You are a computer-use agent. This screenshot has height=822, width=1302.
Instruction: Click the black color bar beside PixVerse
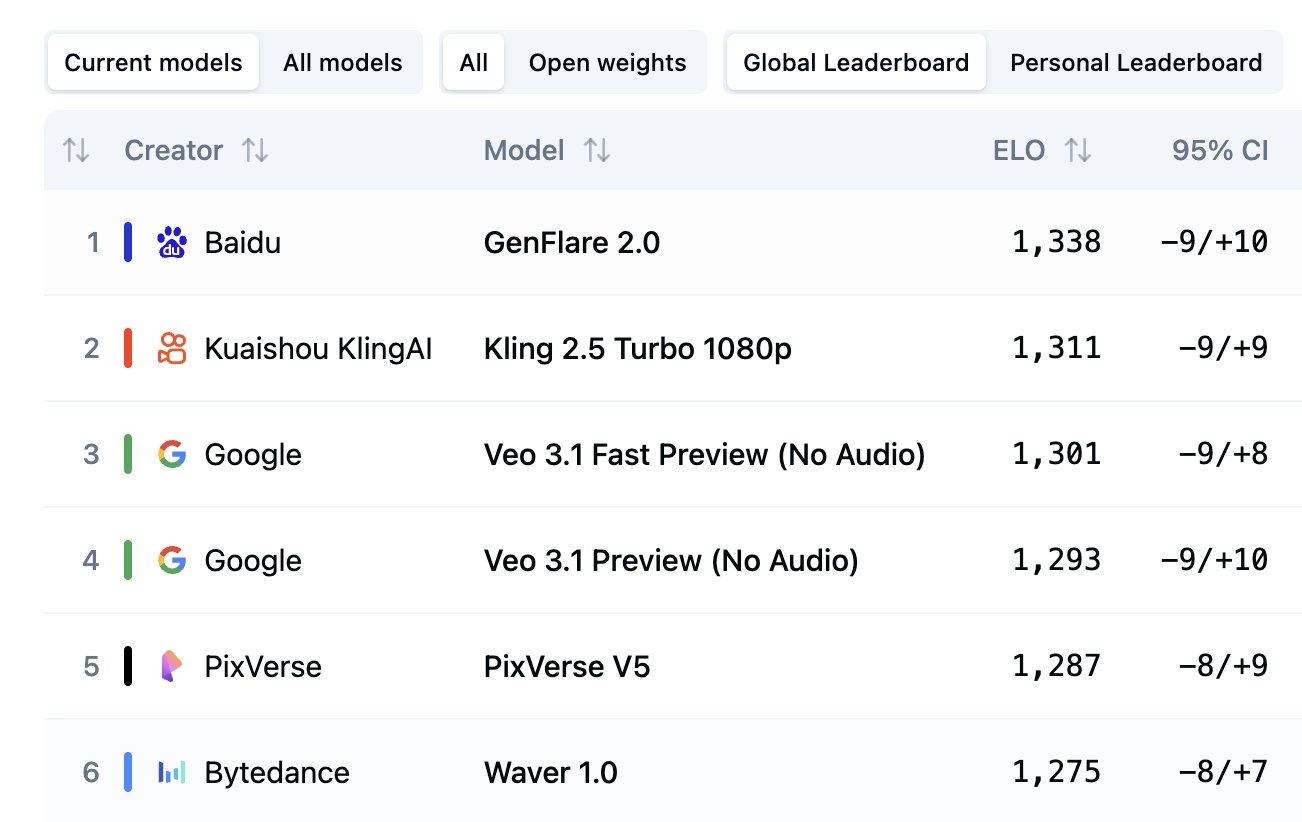128,666
